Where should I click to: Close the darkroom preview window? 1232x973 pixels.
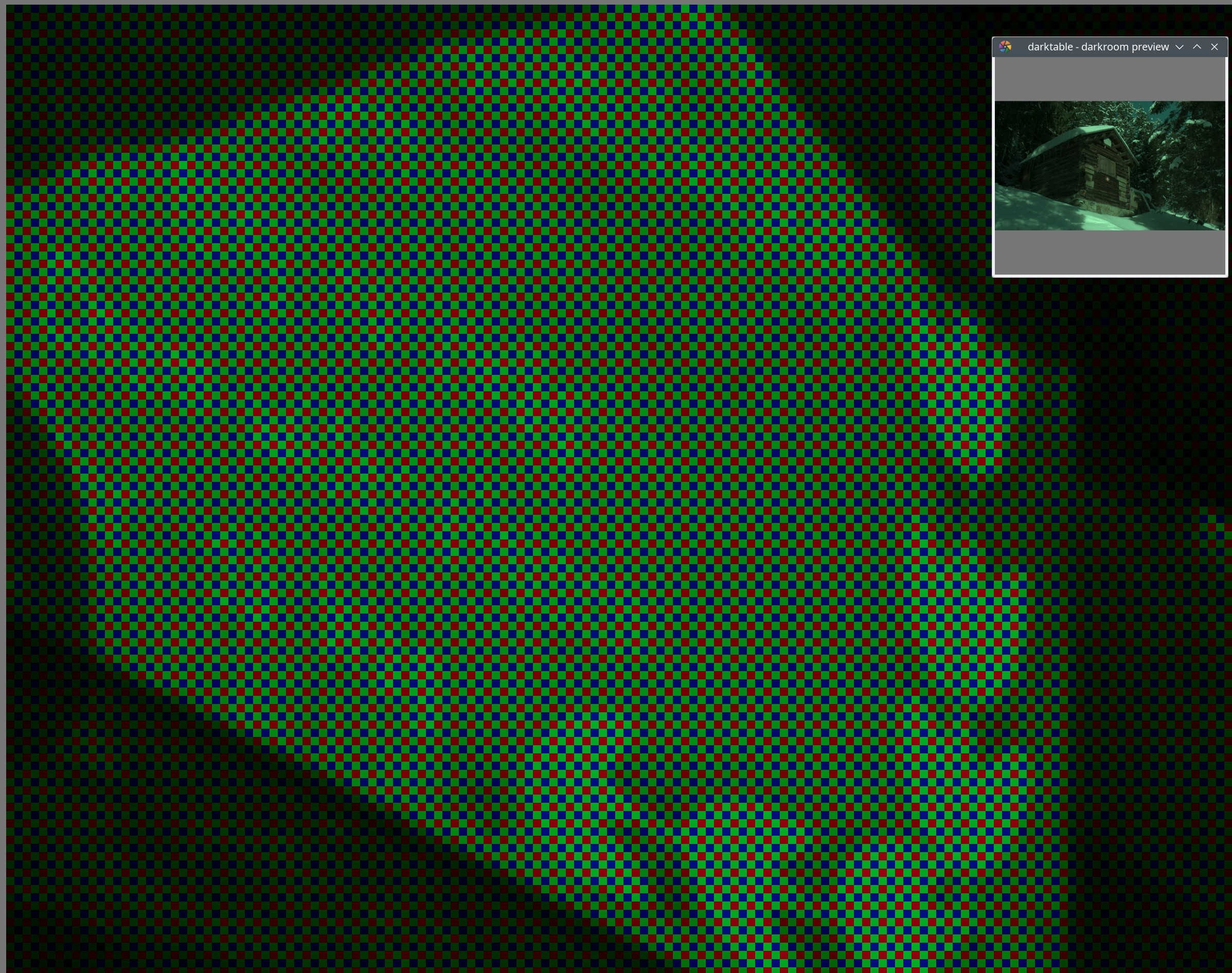(x=1215, y=47)
